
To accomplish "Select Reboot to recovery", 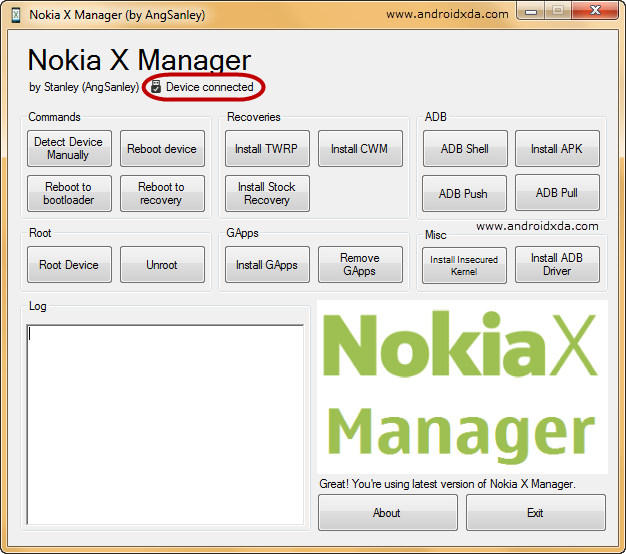I will [162, 193].
